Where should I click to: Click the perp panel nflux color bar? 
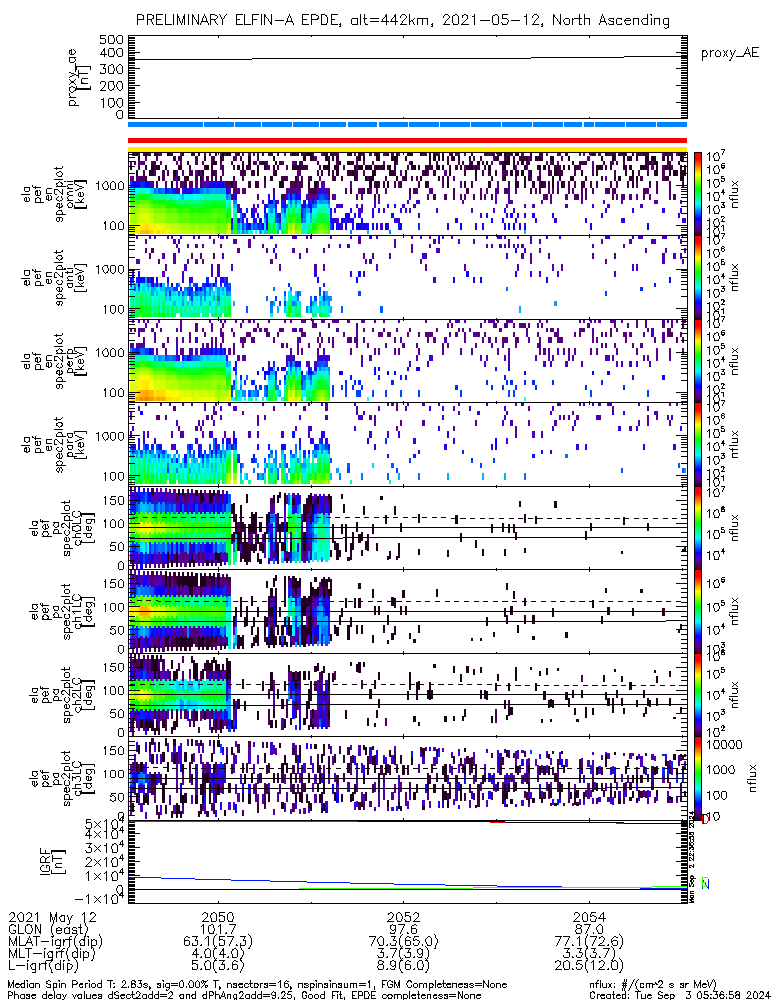698,361
